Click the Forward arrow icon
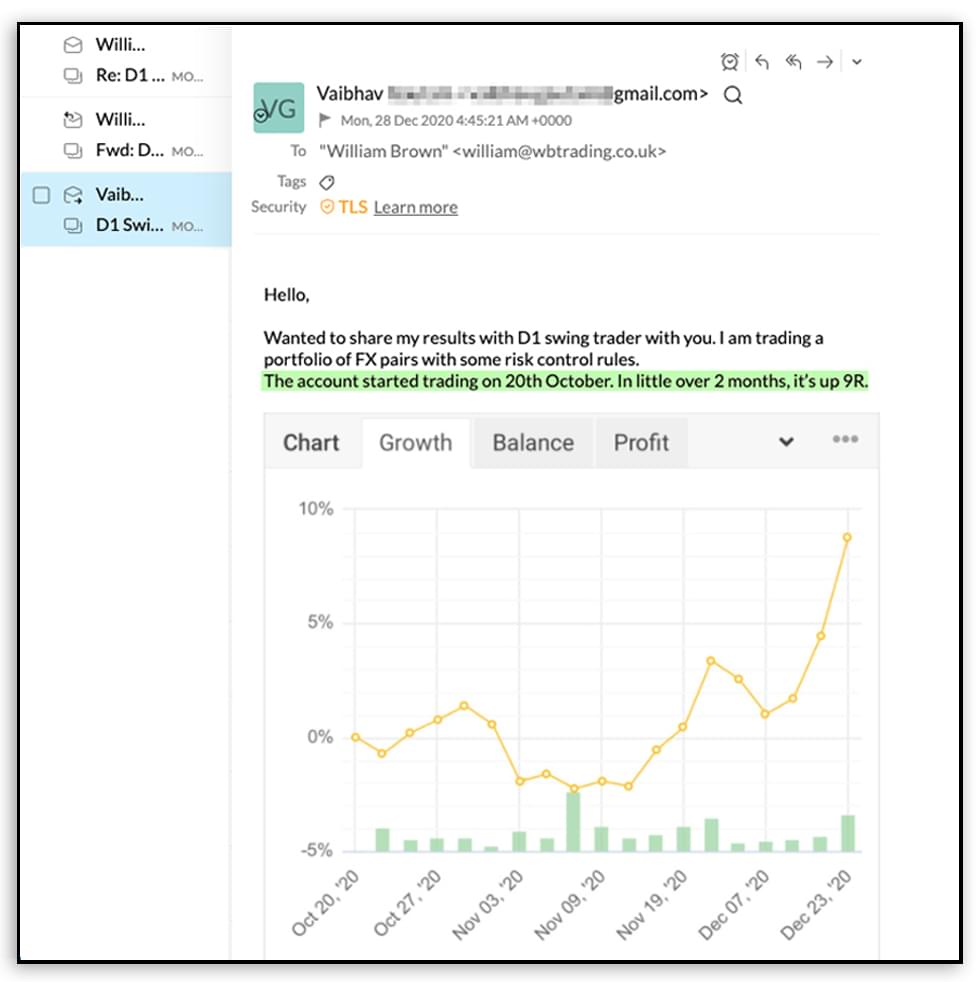Image resolution: width=980 pixels, height=982 pixels. coord(825,62)
